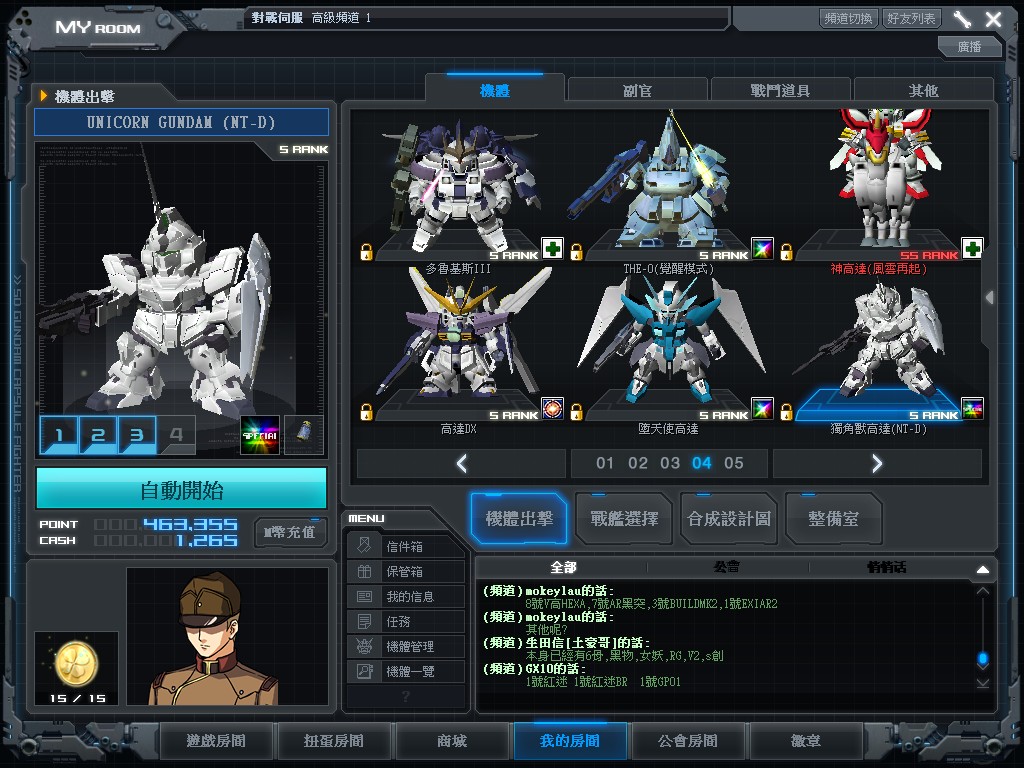The image size is (1024, 768).
Task: Switch to 其他 tab
Action: (x=923, y=90)
